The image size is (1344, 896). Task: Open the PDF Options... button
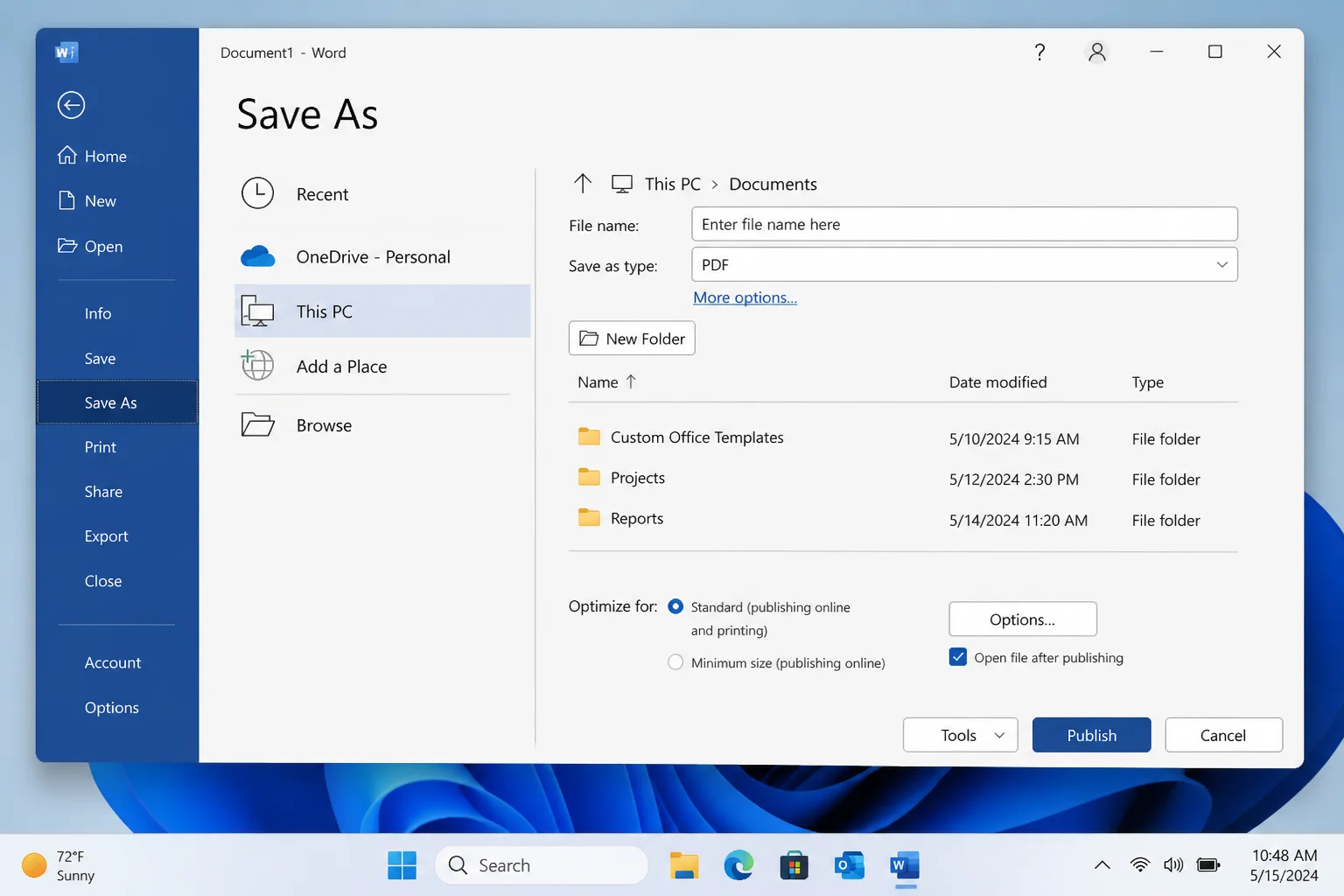point(1023,619)
